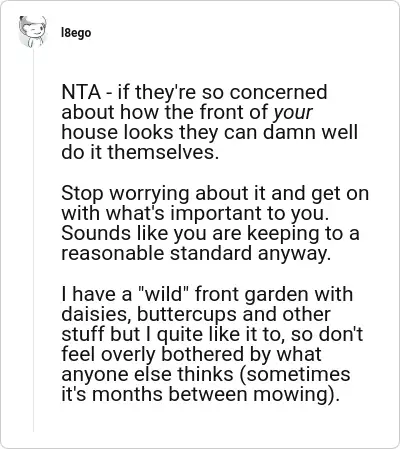Click the line "house looks they can damn well"
Image resolution: width=400 pixels, height=449 pixels.
[209, 132]
